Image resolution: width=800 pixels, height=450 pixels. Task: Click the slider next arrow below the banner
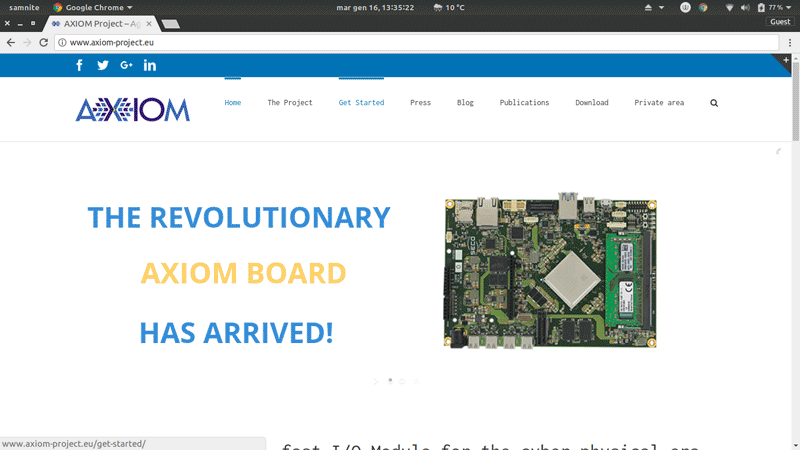coord(376,381)
